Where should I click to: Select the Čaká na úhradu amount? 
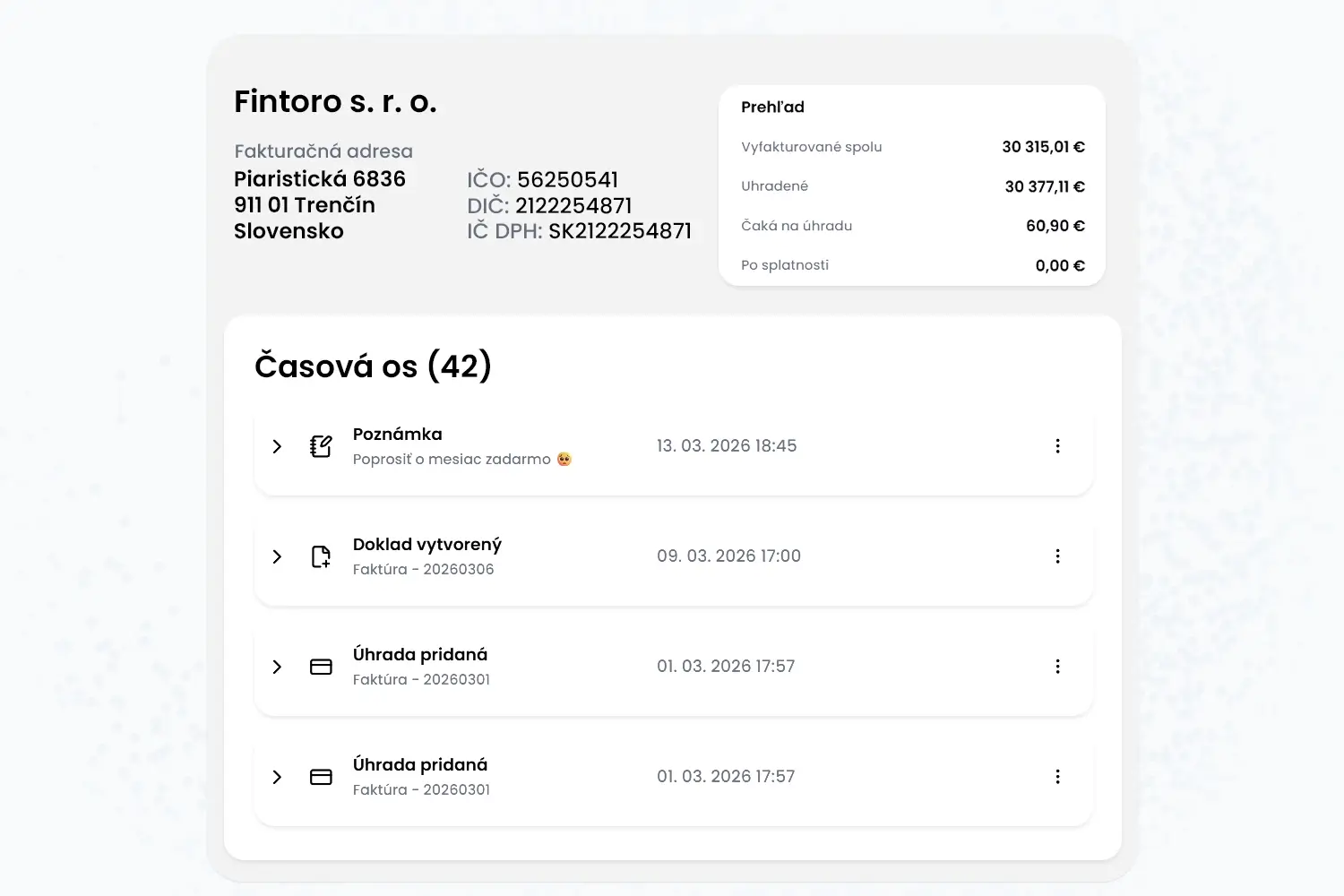pyautogui.click(x=1055, y=225)
